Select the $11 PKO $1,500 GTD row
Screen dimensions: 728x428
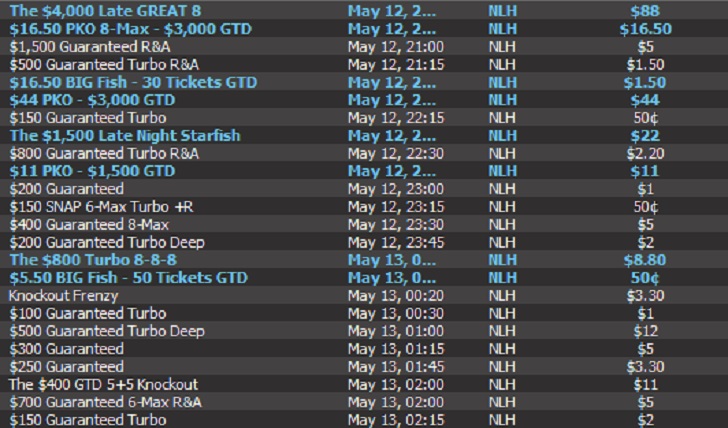(364, 171)
